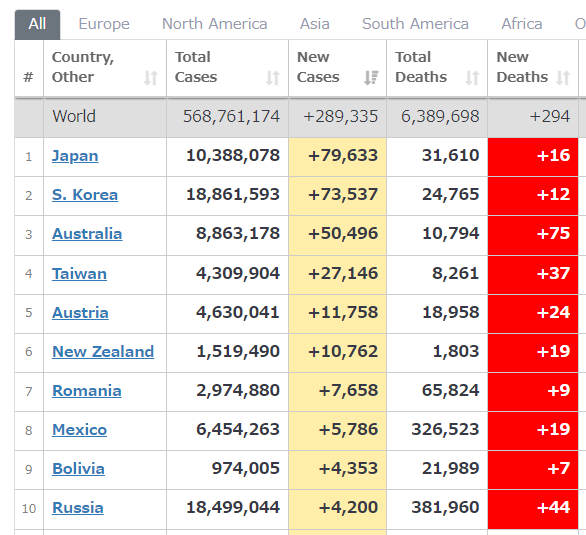Image resolution: width=586 pixels, height=535 pixels.
Task: Click Bolivia new deaths +7
Action: pyautogui.click(x=559, y=468)
